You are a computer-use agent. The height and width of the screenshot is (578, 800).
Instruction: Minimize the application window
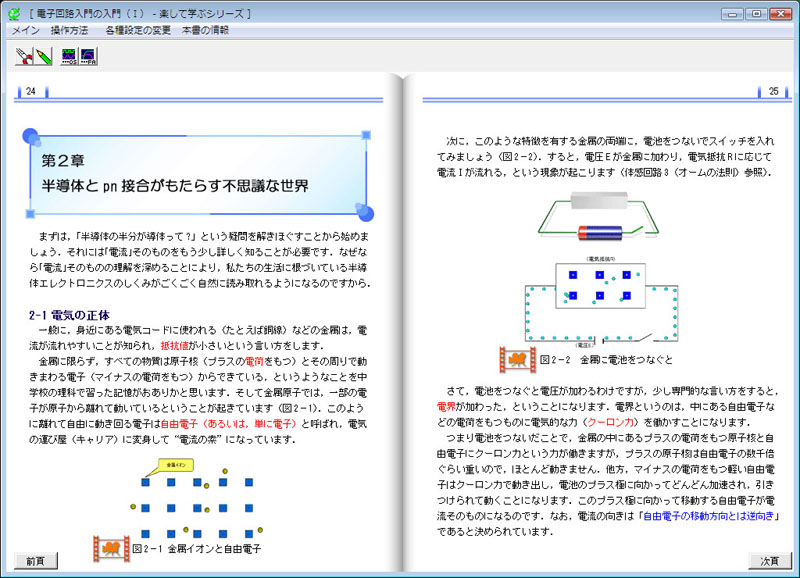(732, 14)
